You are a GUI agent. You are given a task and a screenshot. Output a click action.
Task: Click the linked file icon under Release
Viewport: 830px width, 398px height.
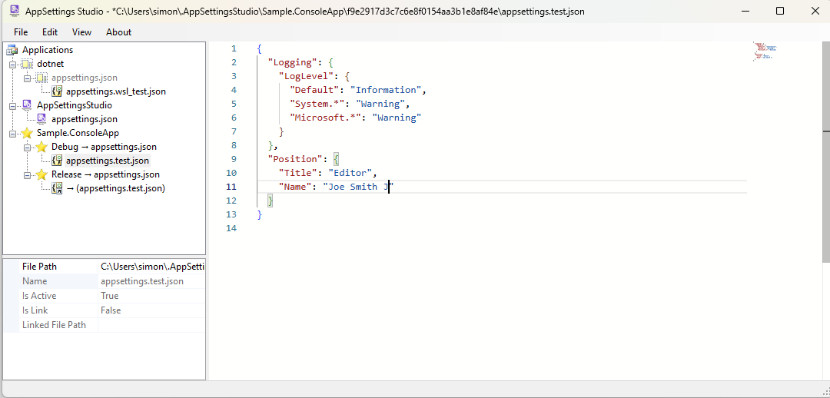(57, 188)
